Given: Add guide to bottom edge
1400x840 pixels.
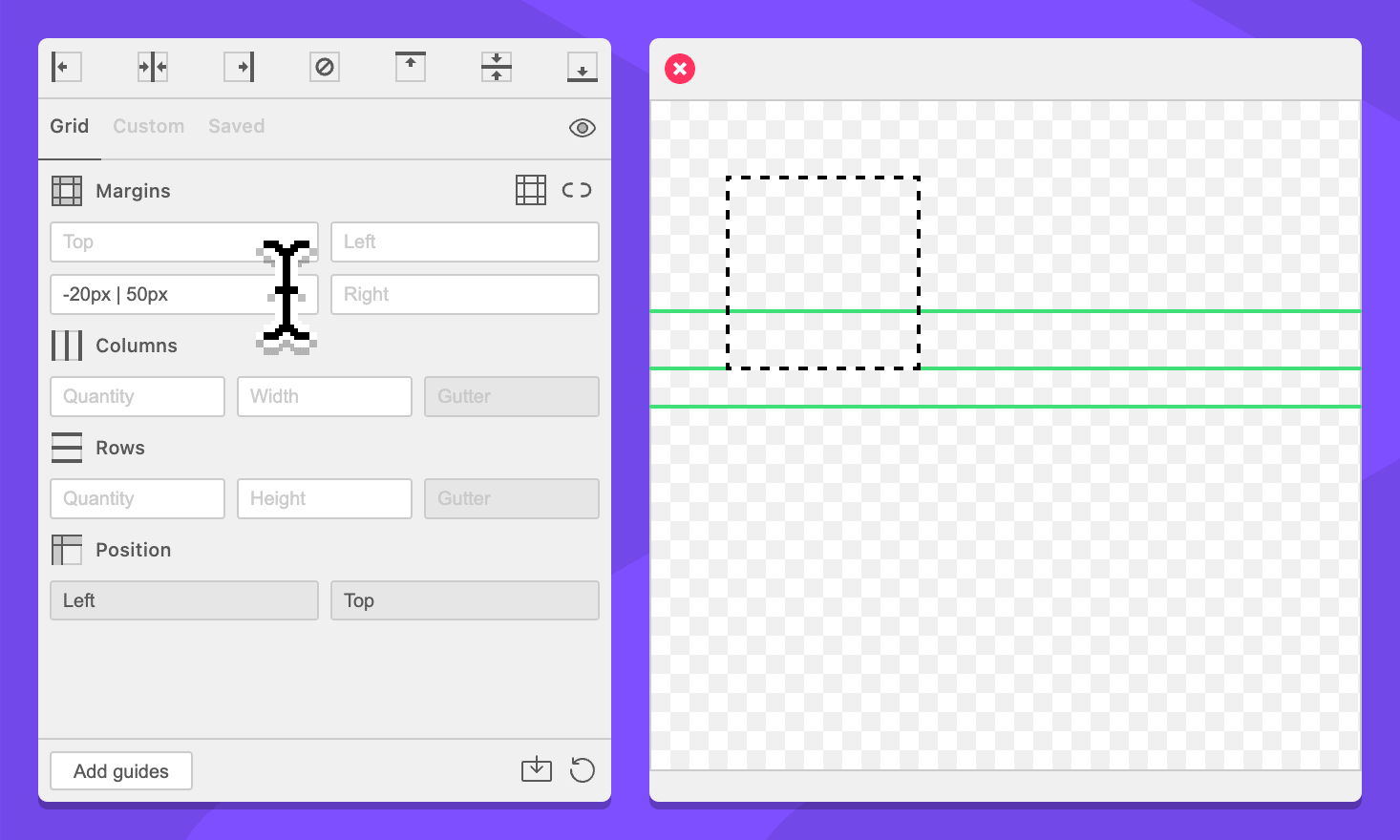Looking at the screenshot, I should pyautogui.click(x=583, y=67).
